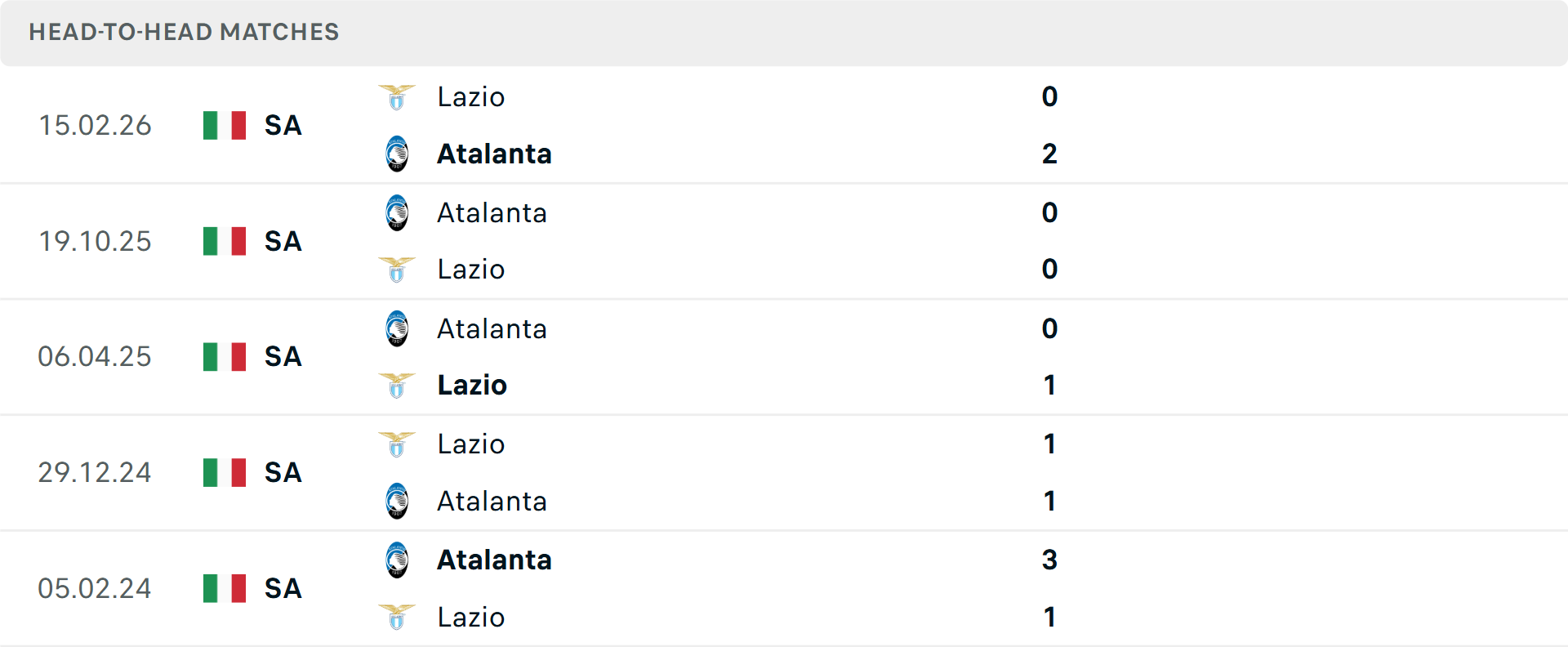Select the Italian flag icon next to 19.10.25
This screenshot has height=647, width=1568.
224,241
